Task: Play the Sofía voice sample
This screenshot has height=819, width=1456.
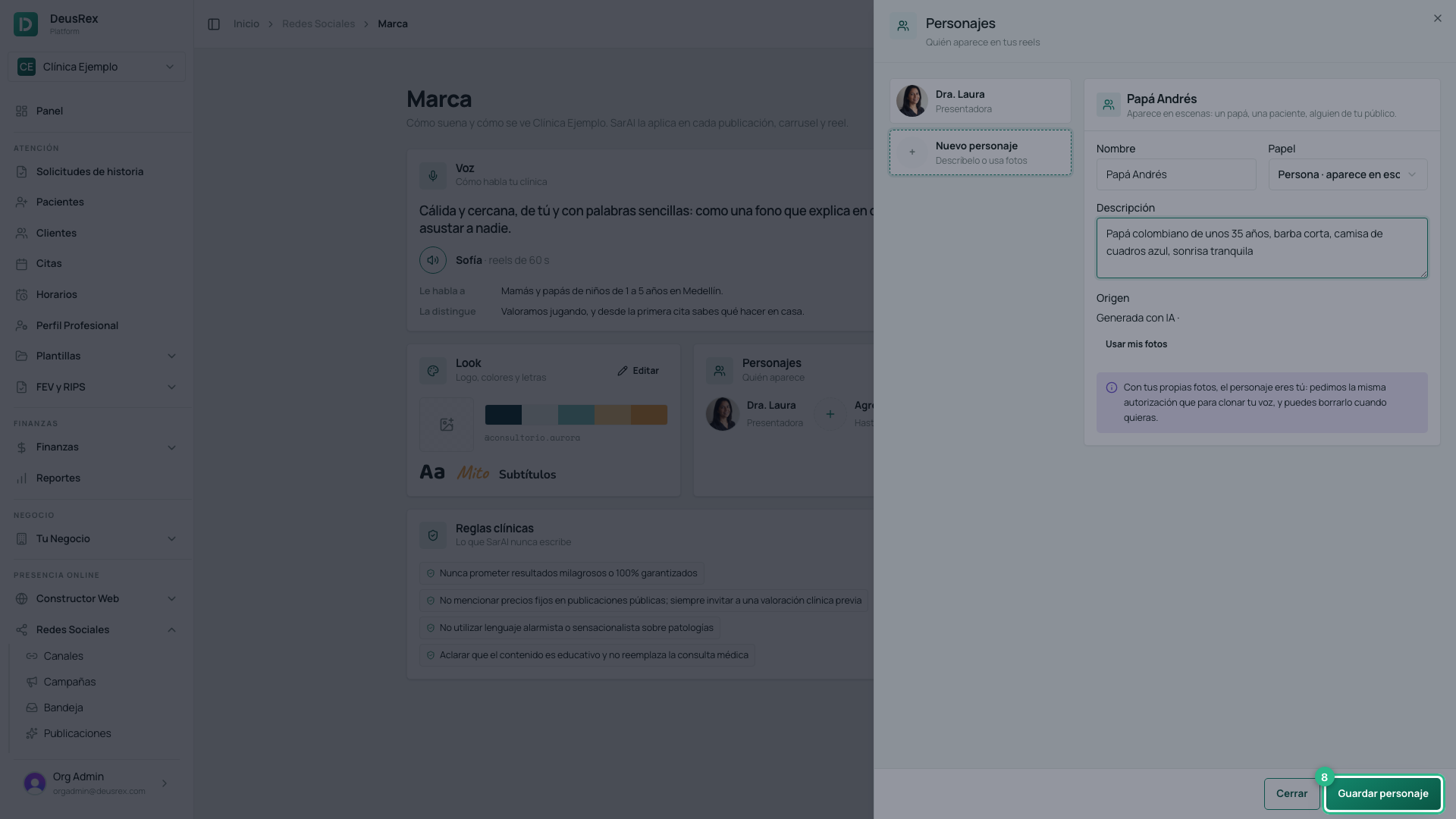Action: tap(433, 260)
